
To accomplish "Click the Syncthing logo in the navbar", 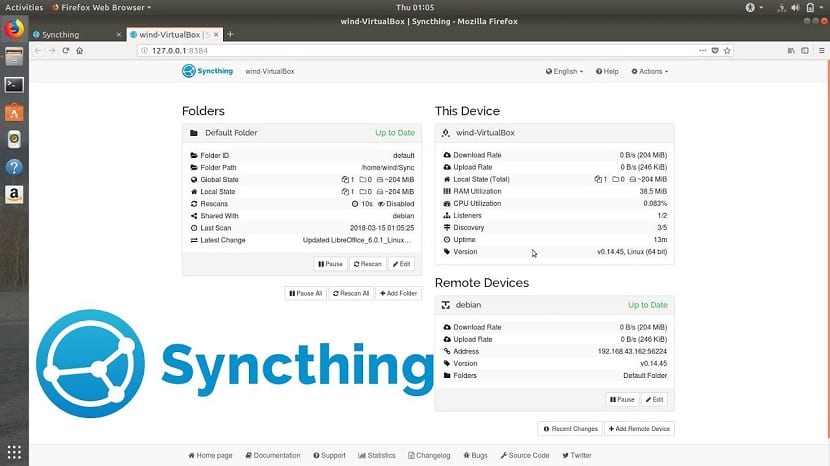I will point(208,71).
